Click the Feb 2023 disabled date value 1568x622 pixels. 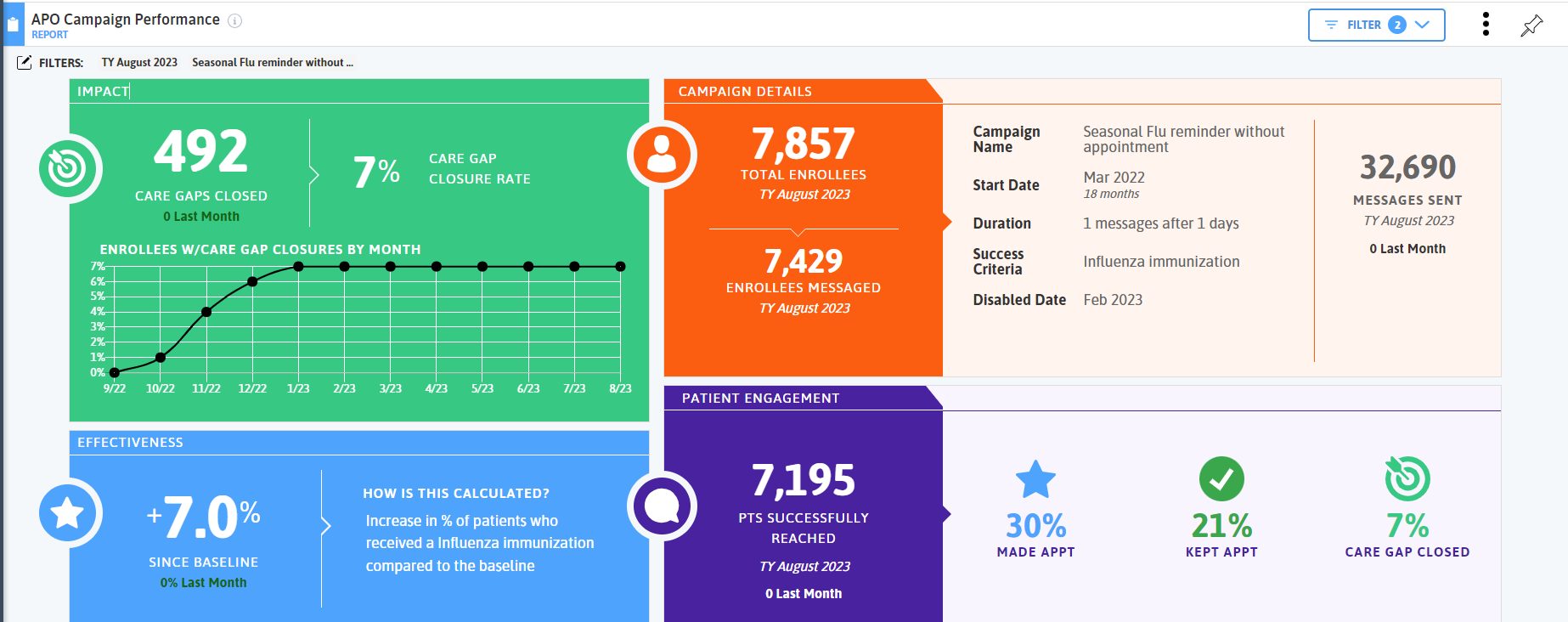coord(1113,300)
